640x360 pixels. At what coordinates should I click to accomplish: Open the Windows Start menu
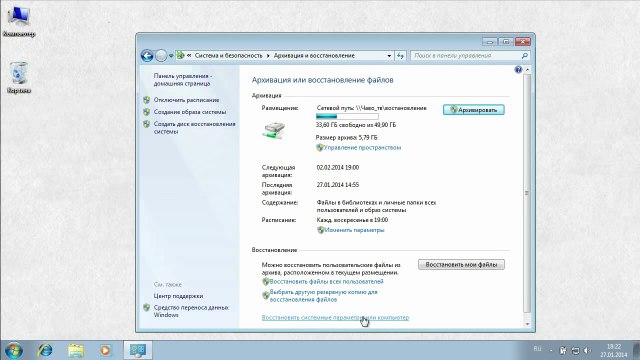point(14,350)
